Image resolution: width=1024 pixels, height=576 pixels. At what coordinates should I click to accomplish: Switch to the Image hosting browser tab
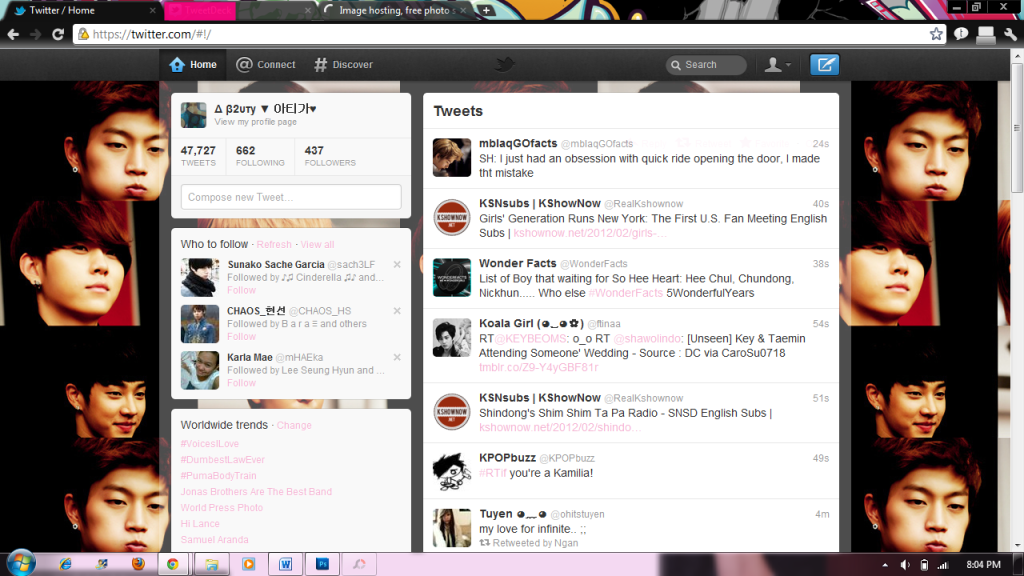(x=395, y=10)
